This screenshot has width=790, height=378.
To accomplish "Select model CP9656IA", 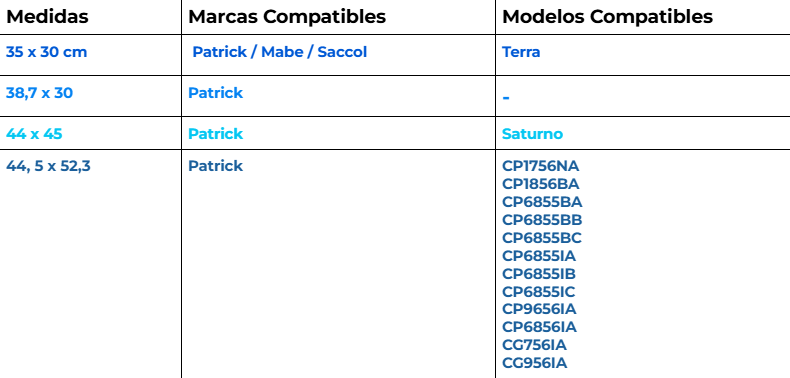I will tap(540, 308).
